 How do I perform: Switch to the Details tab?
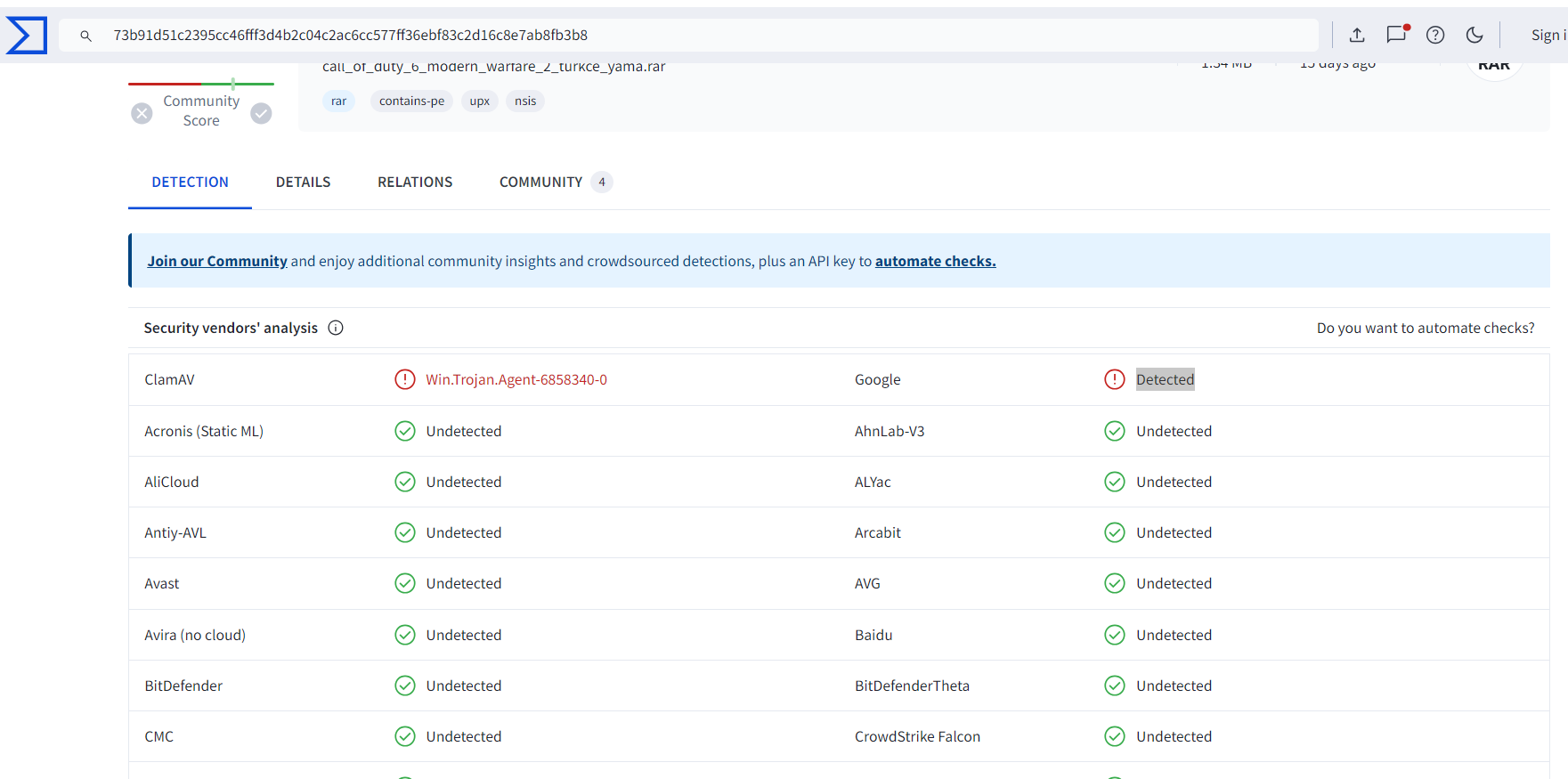pos(303,182)
